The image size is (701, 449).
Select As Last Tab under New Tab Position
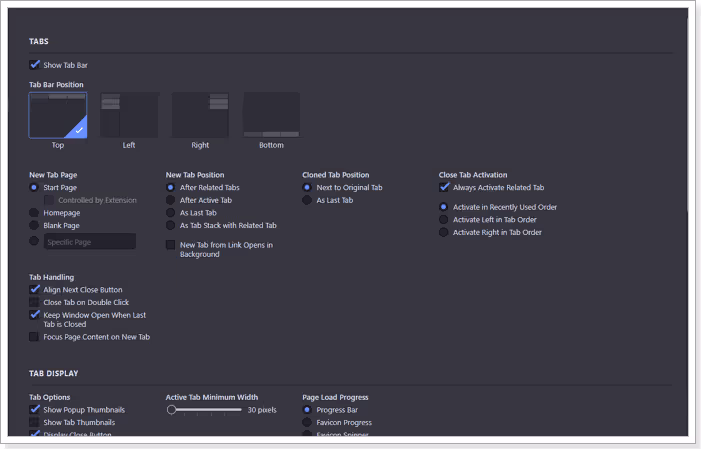tap(170, 212)
